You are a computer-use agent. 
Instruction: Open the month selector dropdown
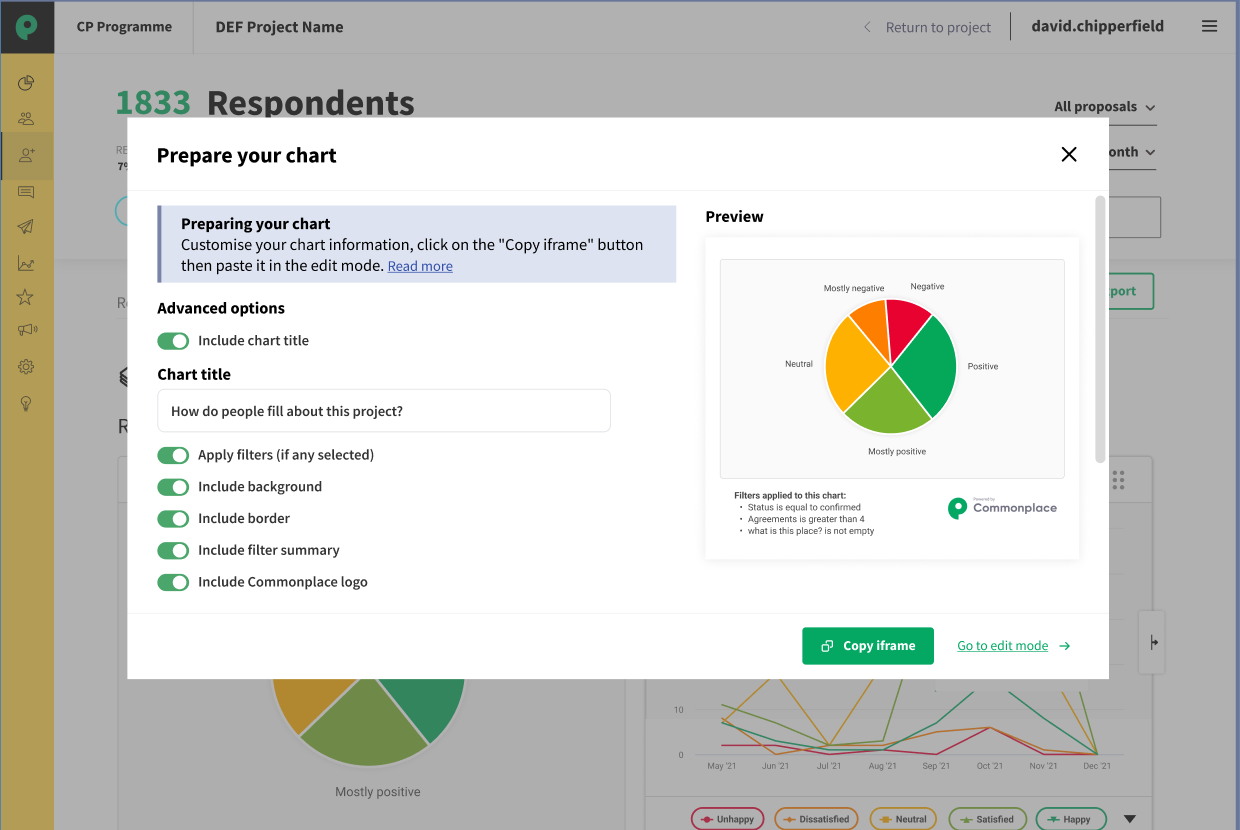click(x=1132, y=152)
